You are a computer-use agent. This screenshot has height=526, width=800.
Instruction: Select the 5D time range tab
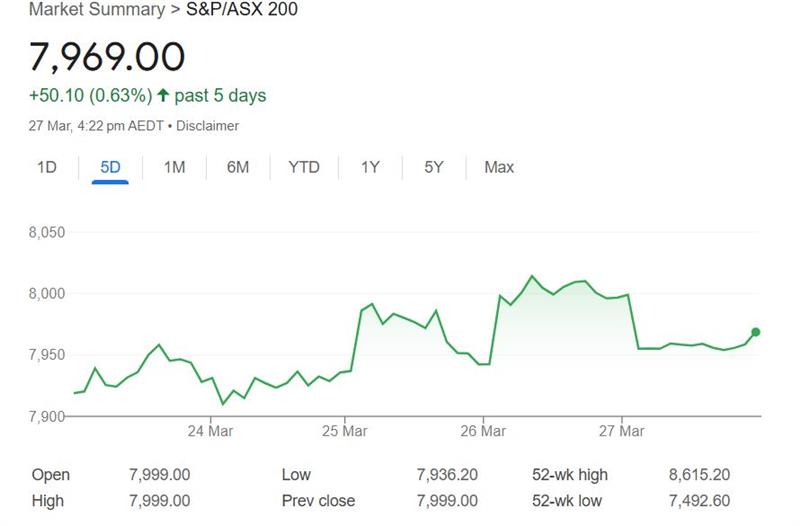point(110,167)
